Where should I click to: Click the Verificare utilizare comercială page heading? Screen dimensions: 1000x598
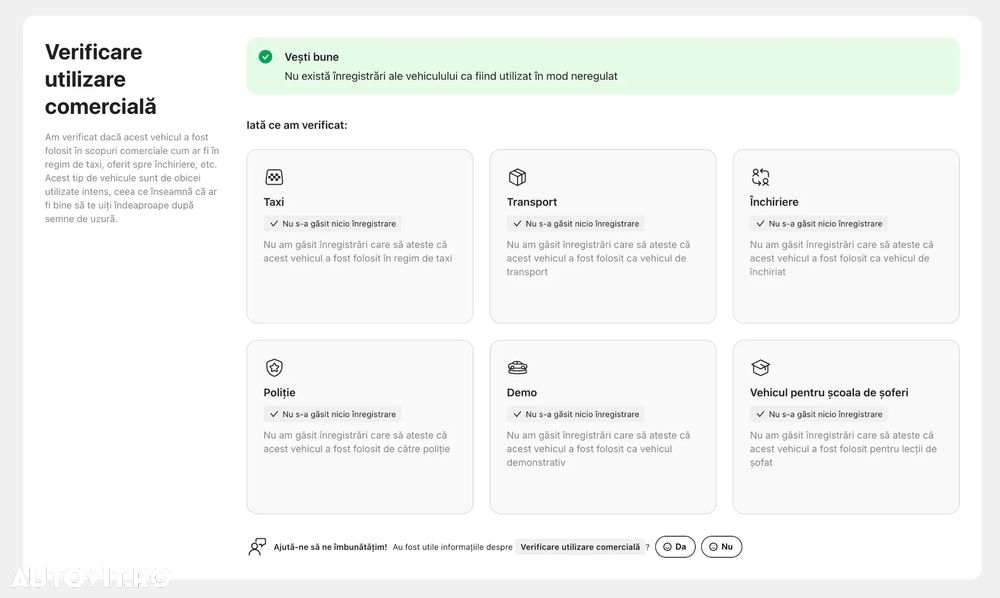[x=100, y=79]
